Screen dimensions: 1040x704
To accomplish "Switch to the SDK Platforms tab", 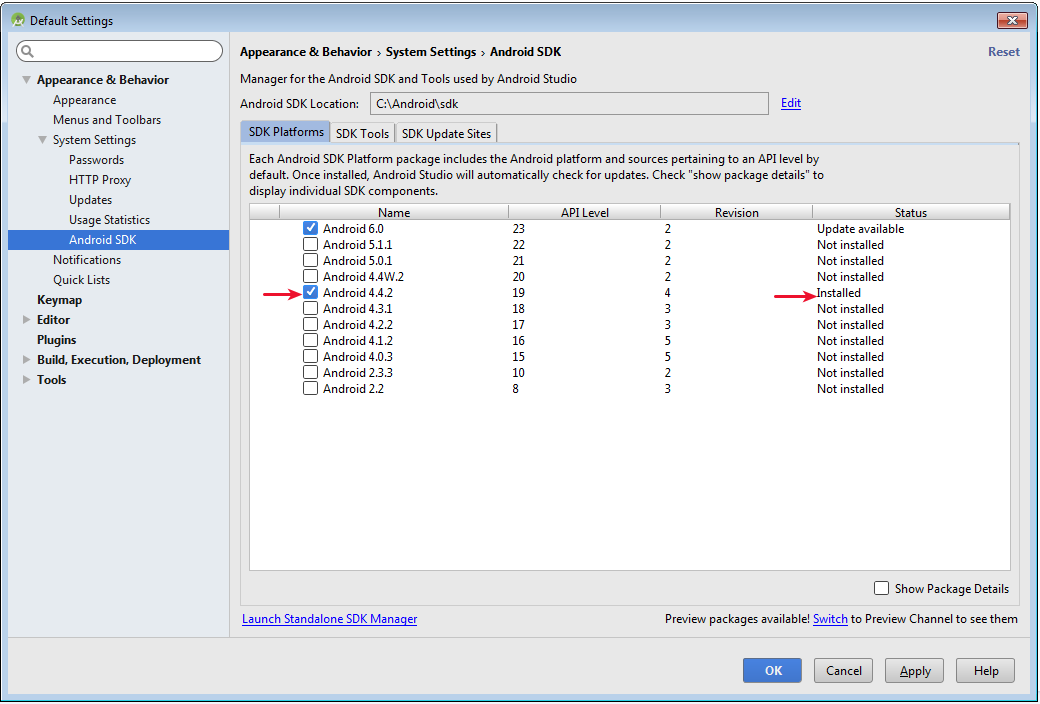I will [286, 132].
